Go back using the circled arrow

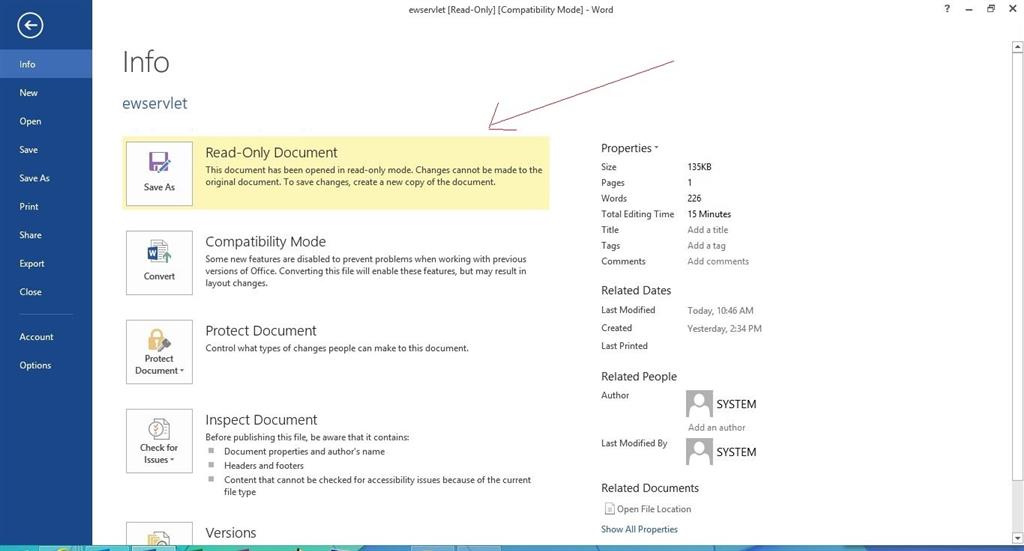point(30,26)
